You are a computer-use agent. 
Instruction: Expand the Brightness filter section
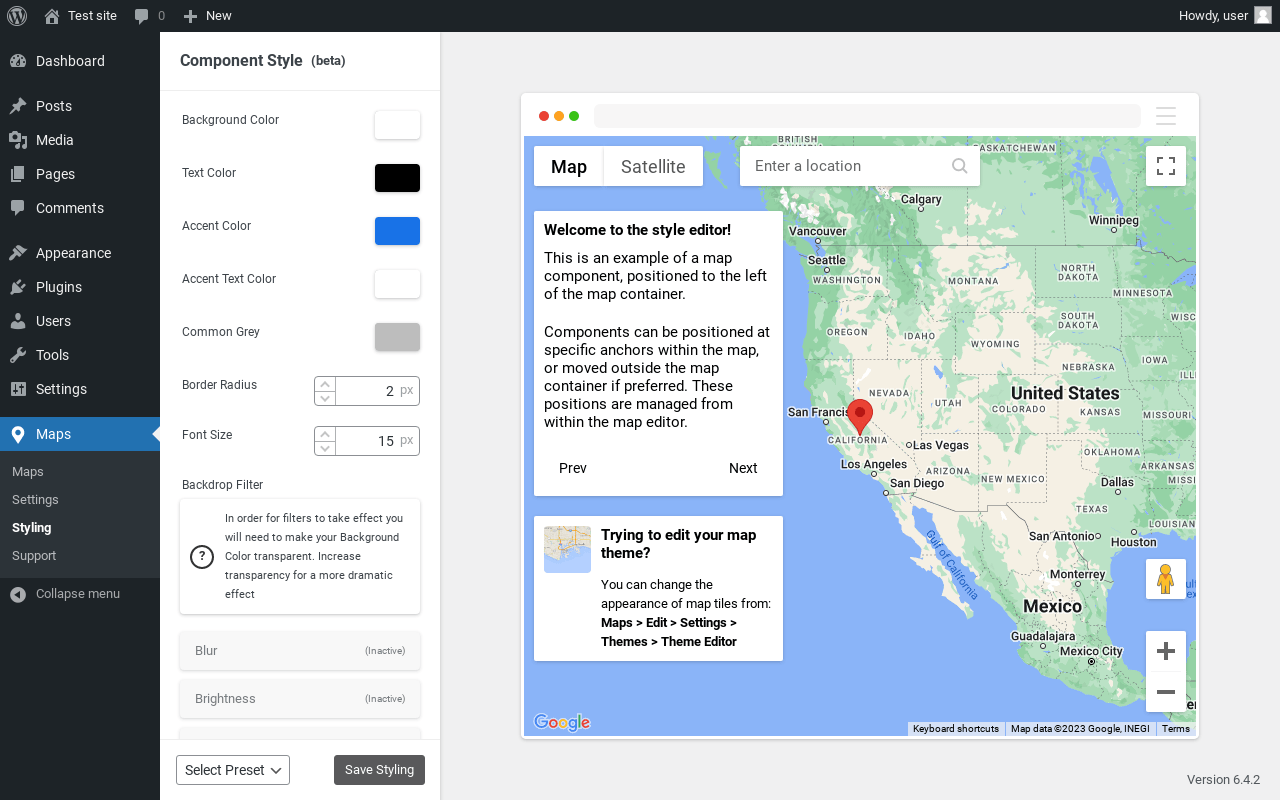tap(300, 699)
